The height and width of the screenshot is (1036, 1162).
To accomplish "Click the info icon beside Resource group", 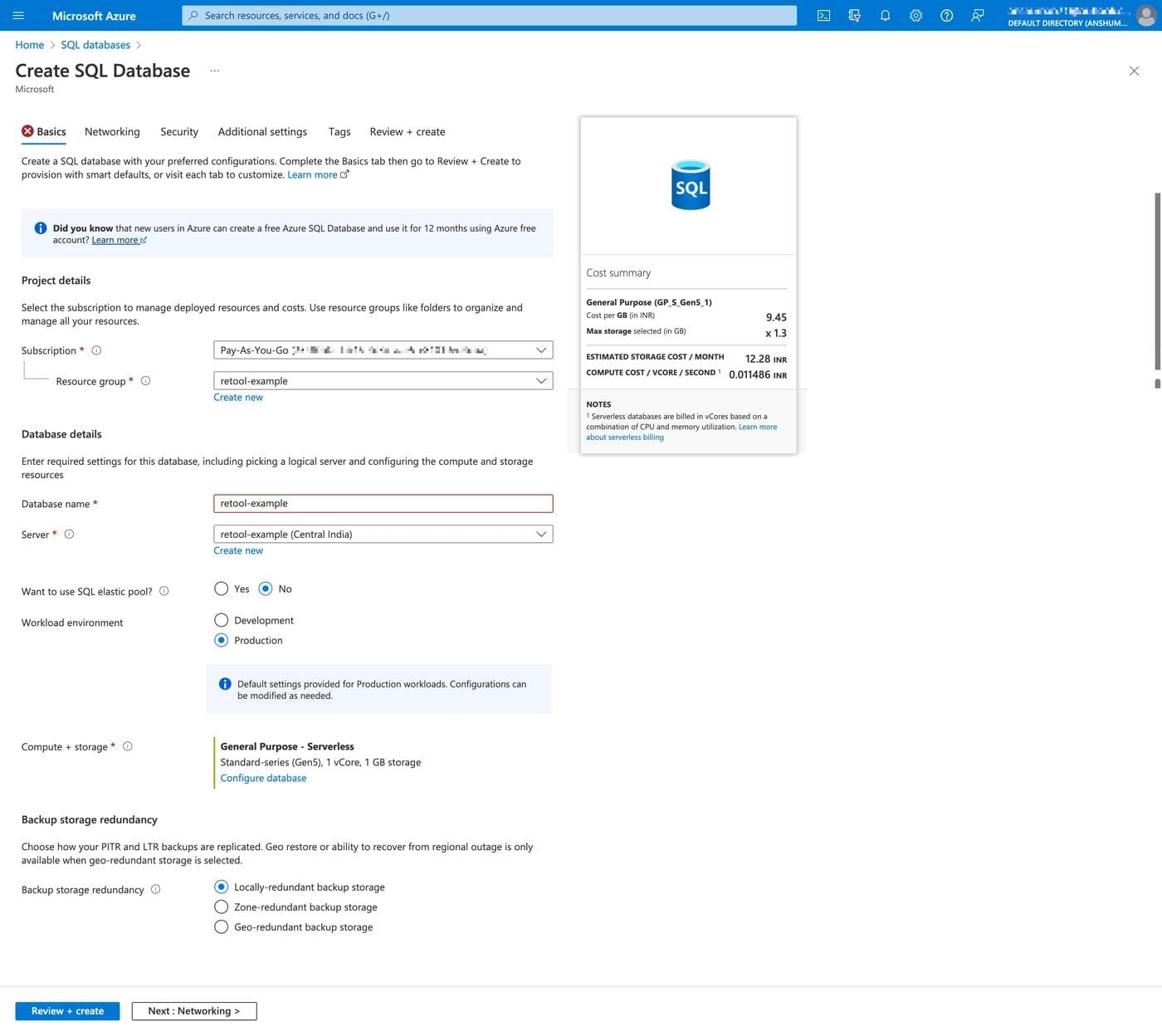I will 146,381.
